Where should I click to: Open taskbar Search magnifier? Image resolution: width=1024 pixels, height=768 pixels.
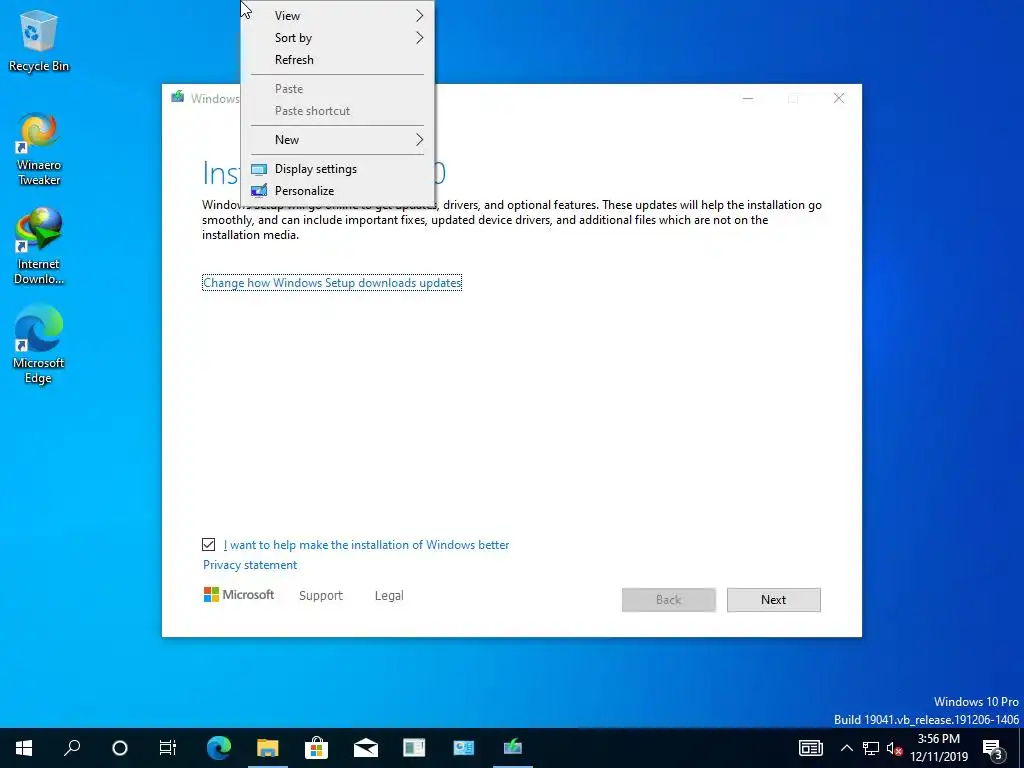tap(72, 748)
